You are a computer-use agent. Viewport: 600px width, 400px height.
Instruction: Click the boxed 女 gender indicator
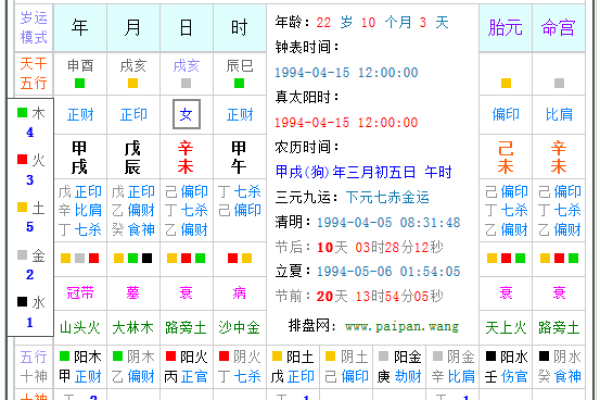point(186,114)
